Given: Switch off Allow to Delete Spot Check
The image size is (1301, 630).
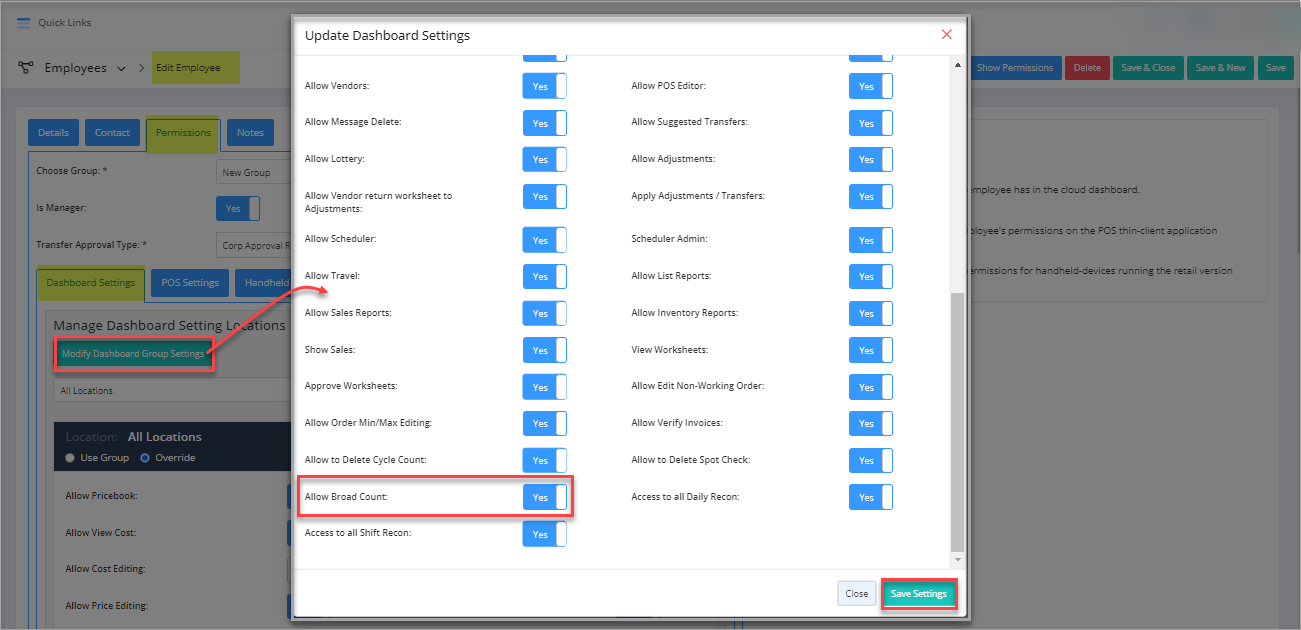Looking at the screenshot, I should pos(870,461).
